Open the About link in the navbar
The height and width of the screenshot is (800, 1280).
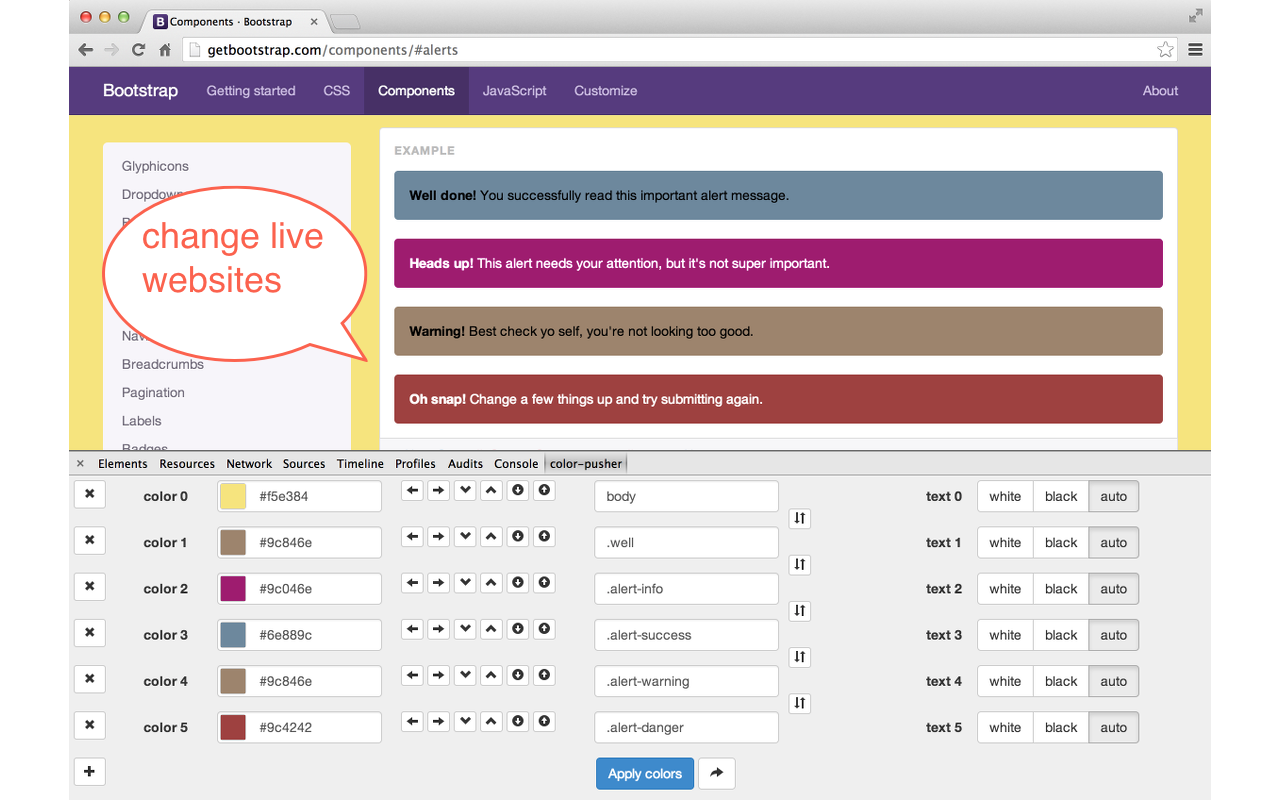coord(1160,91)
